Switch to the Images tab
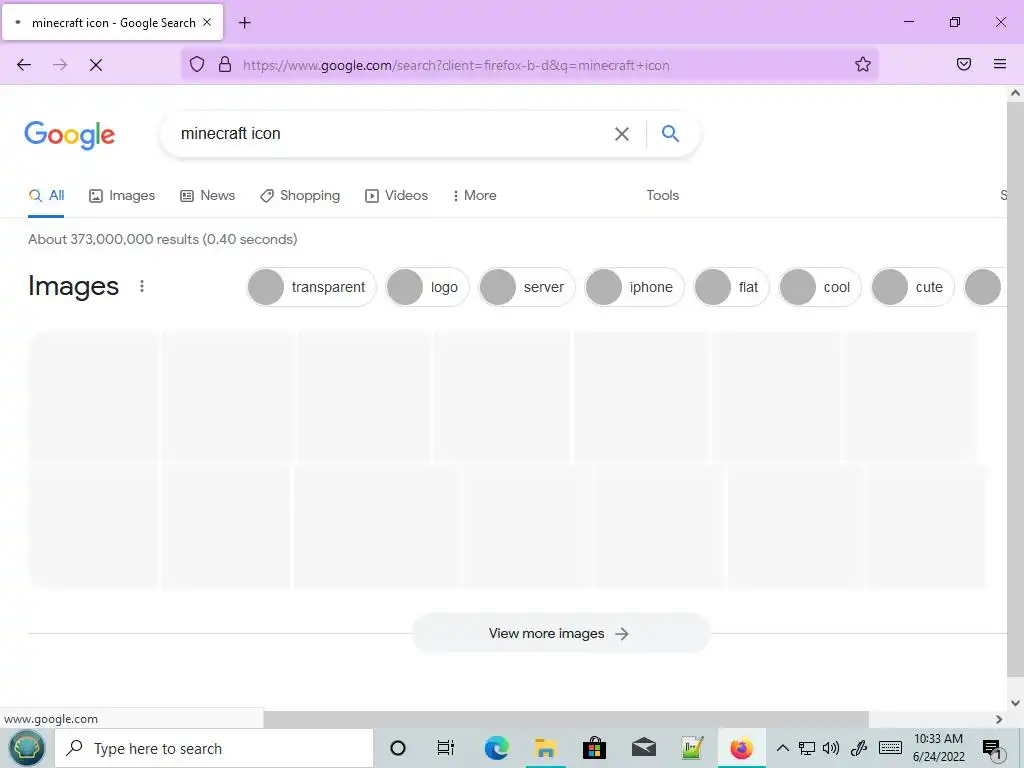 tap(122, 195)
